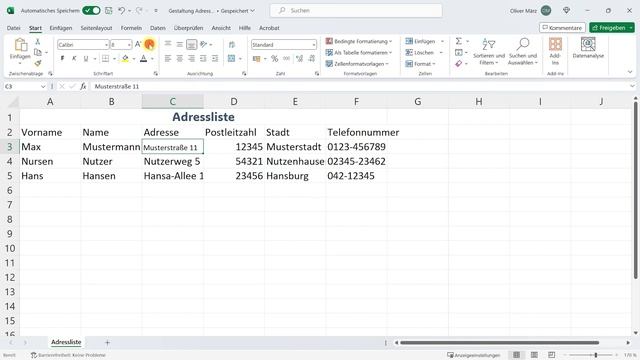Image resolution: width=640 pixels, height=360 pixels.
Task: Click the text orientation icon
Action: coord(204,44)
